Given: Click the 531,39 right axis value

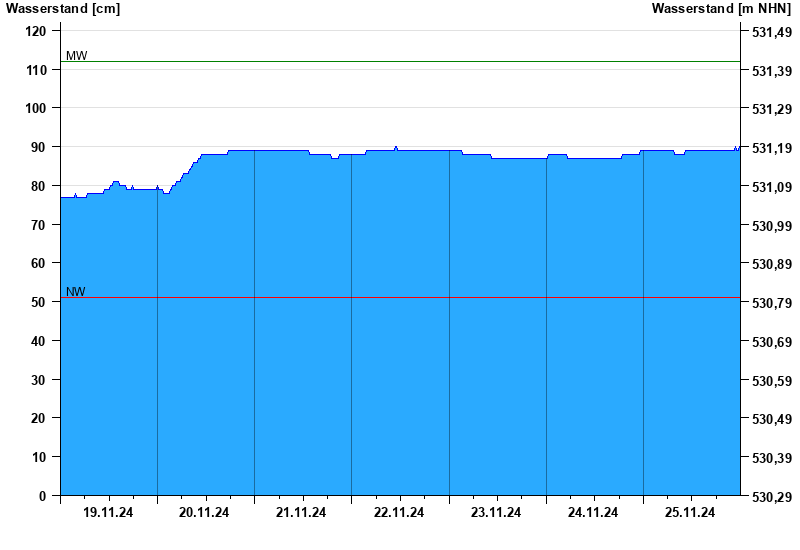Looking at the screenshot, I should pos(772,71).
